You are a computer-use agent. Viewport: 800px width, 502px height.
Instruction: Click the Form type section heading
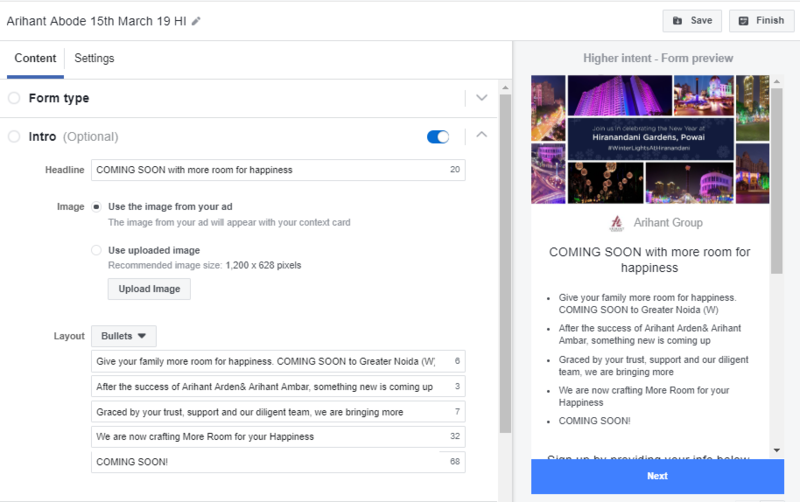click(x=59, y=98)
